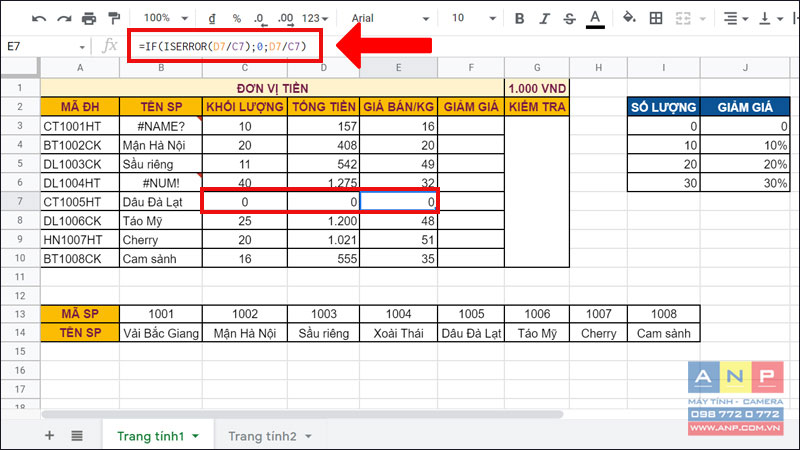The width and height of the screenshot is (800, 450).
Task: Click the Undo icon
Action: (39, 19)
